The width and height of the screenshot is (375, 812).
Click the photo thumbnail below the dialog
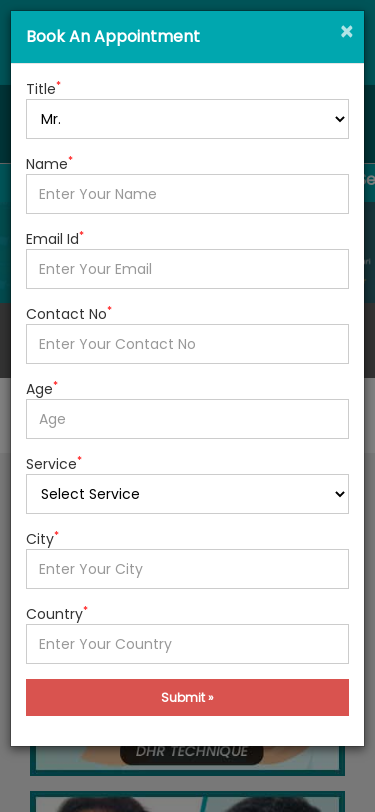tap(188, 802)
